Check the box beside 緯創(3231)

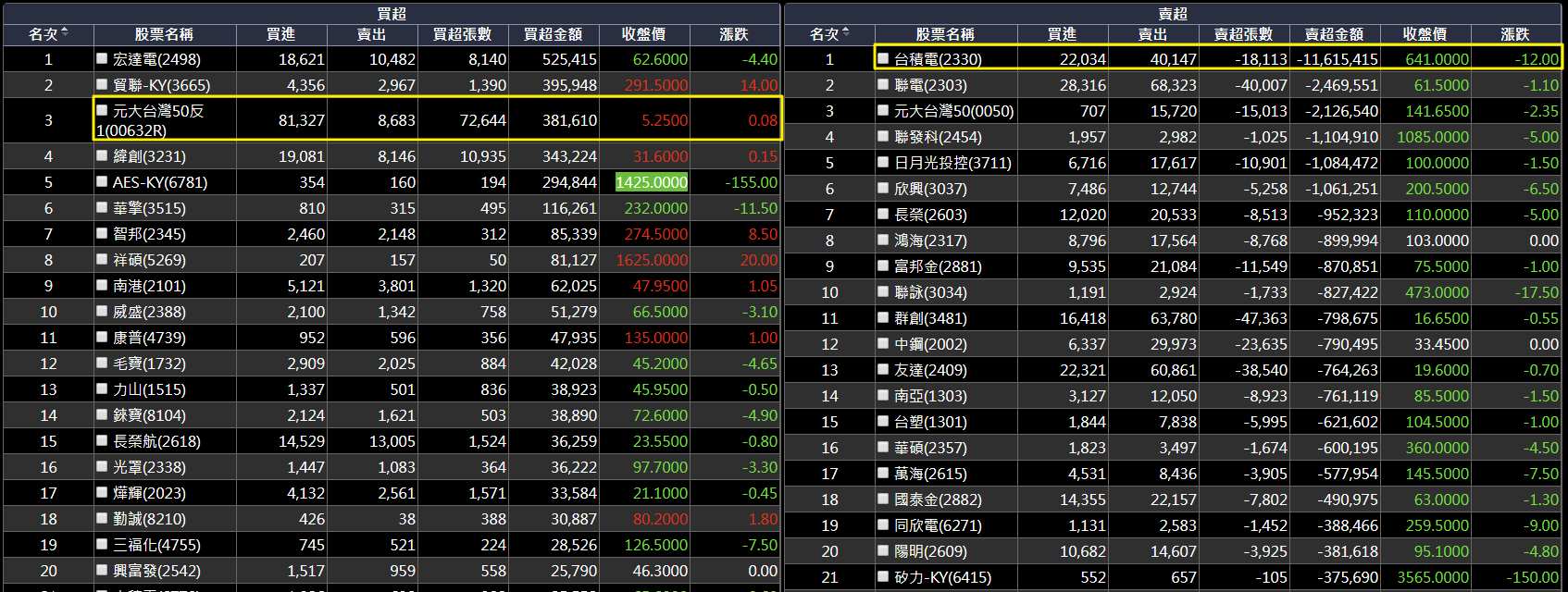coord(102,155)
